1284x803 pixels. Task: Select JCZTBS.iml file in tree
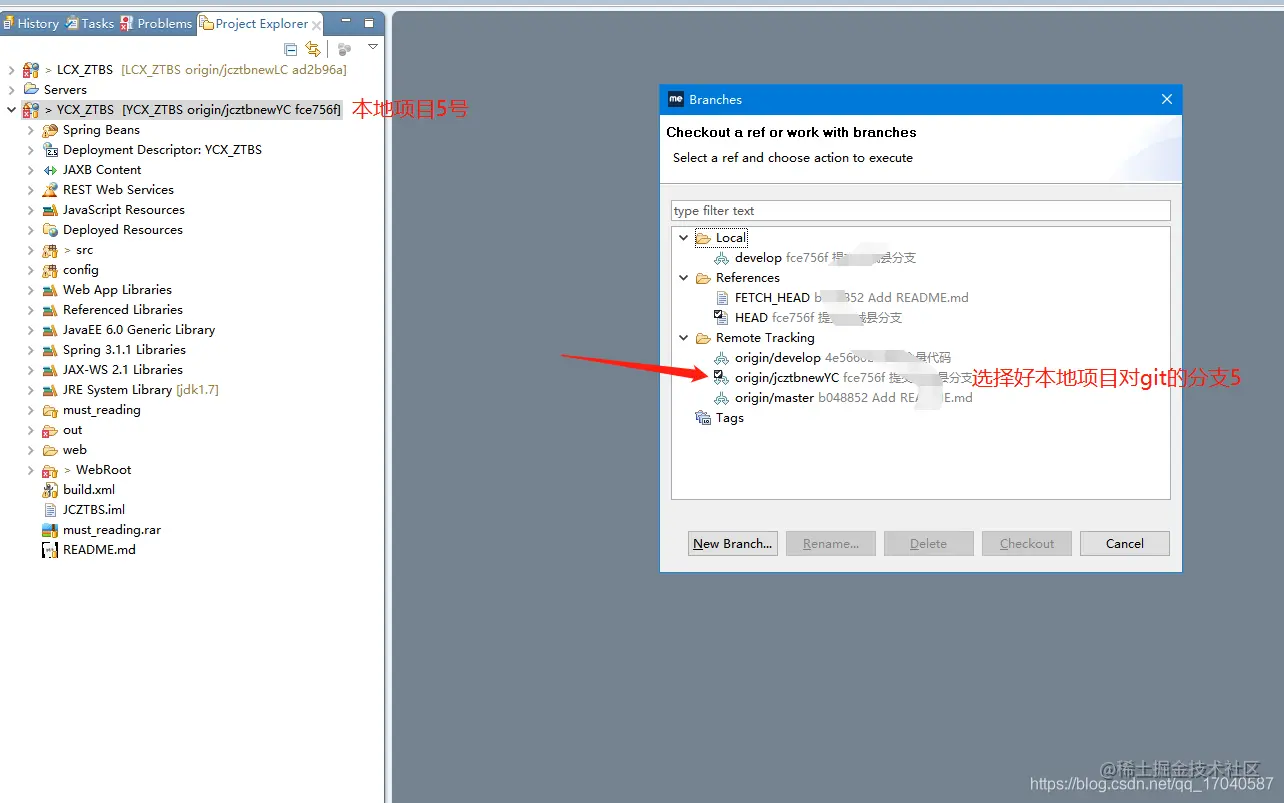93,510
